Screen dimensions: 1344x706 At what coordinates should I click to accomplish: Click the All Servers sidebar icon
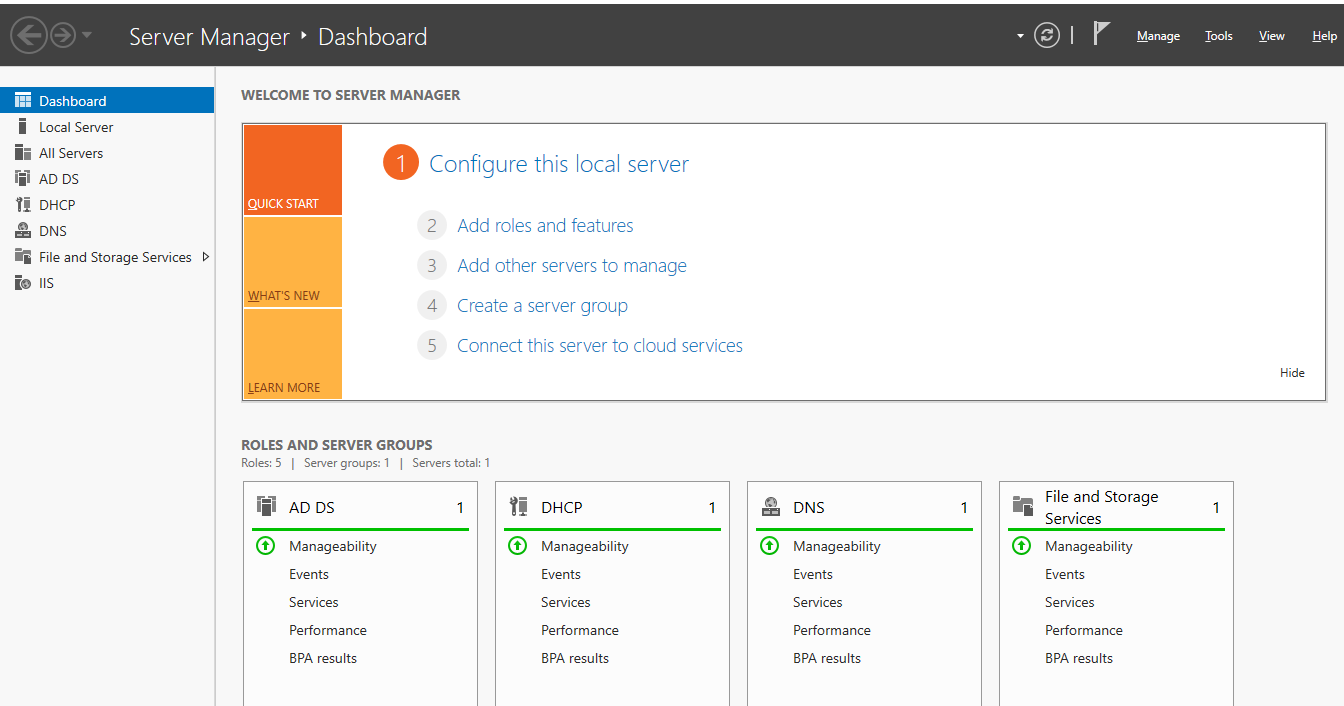pyautogui.click(x=23, y=152)
